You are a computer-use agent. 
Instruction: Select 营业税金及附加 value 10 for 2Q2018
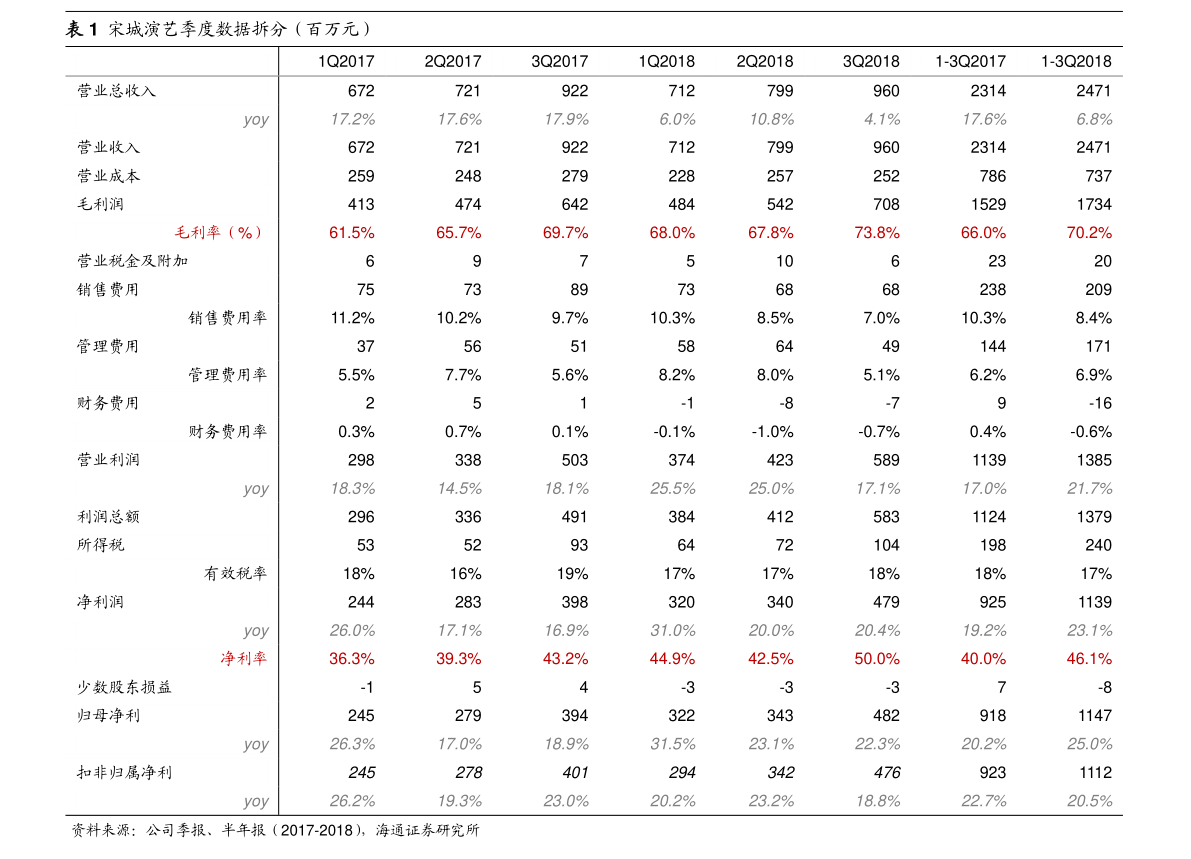tap(784, 261)
